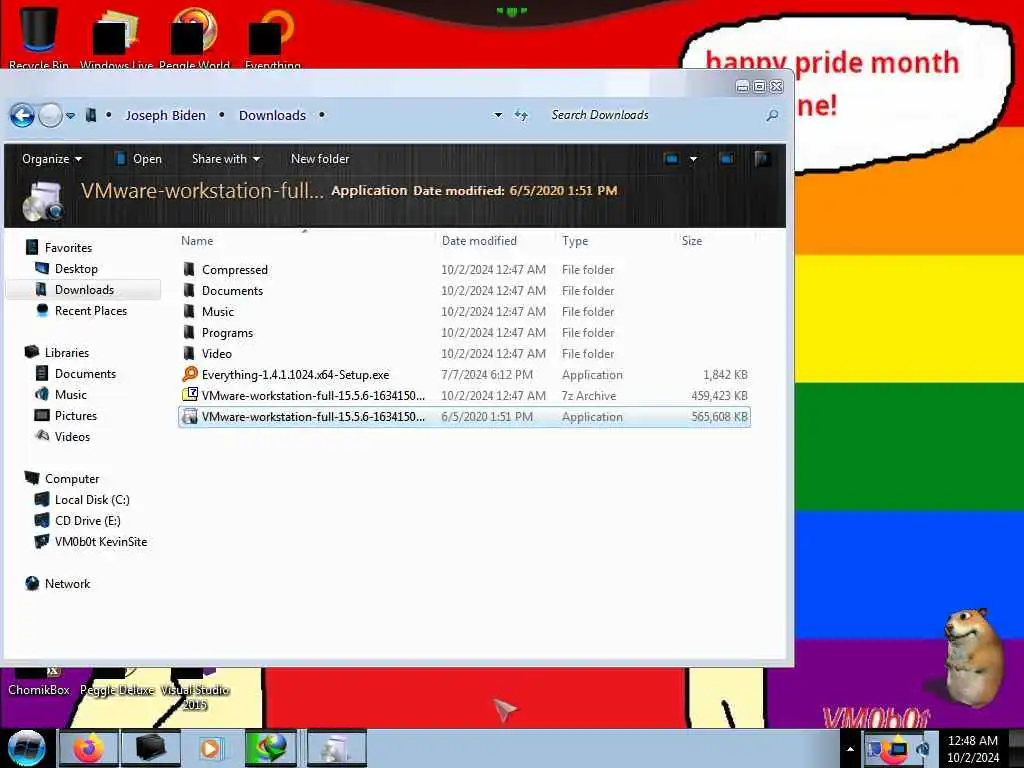This screenshot has height=768, width=1024.
Task: Click the help icon in toolbar
Action: (x=762, y=159)
